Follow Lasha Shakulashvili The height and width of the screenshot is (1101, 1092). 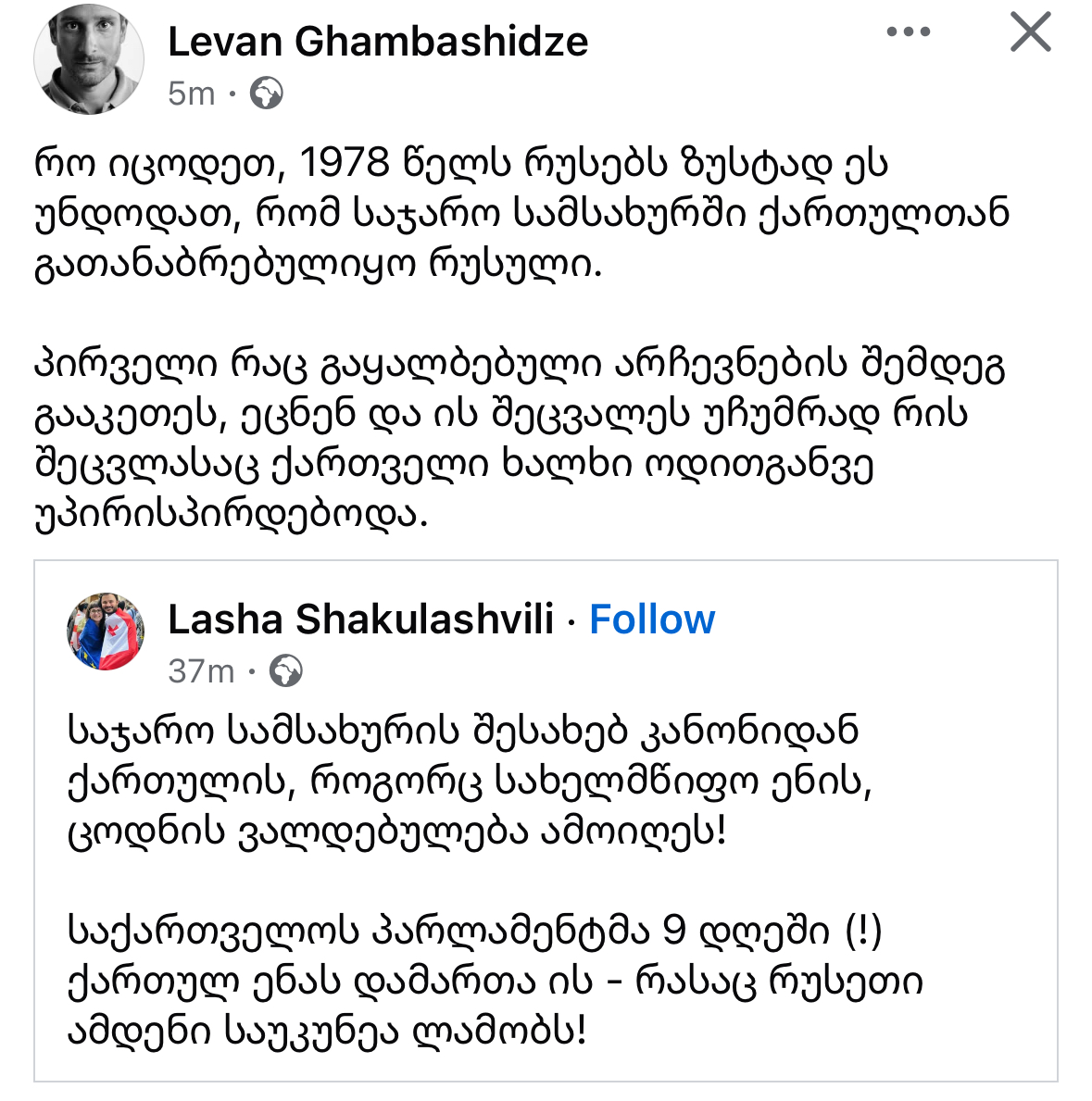click(x=652, y=619)
